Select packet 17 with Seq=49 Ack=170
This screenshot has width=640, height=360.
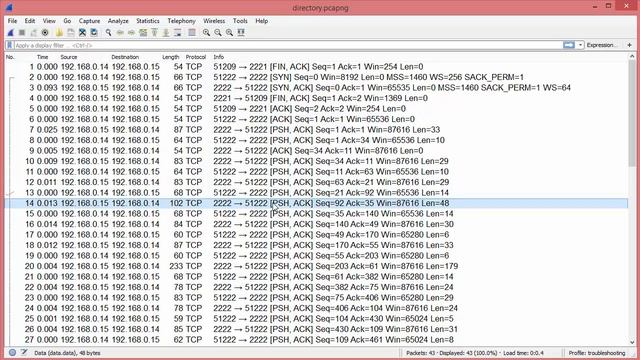pos(316,235)
